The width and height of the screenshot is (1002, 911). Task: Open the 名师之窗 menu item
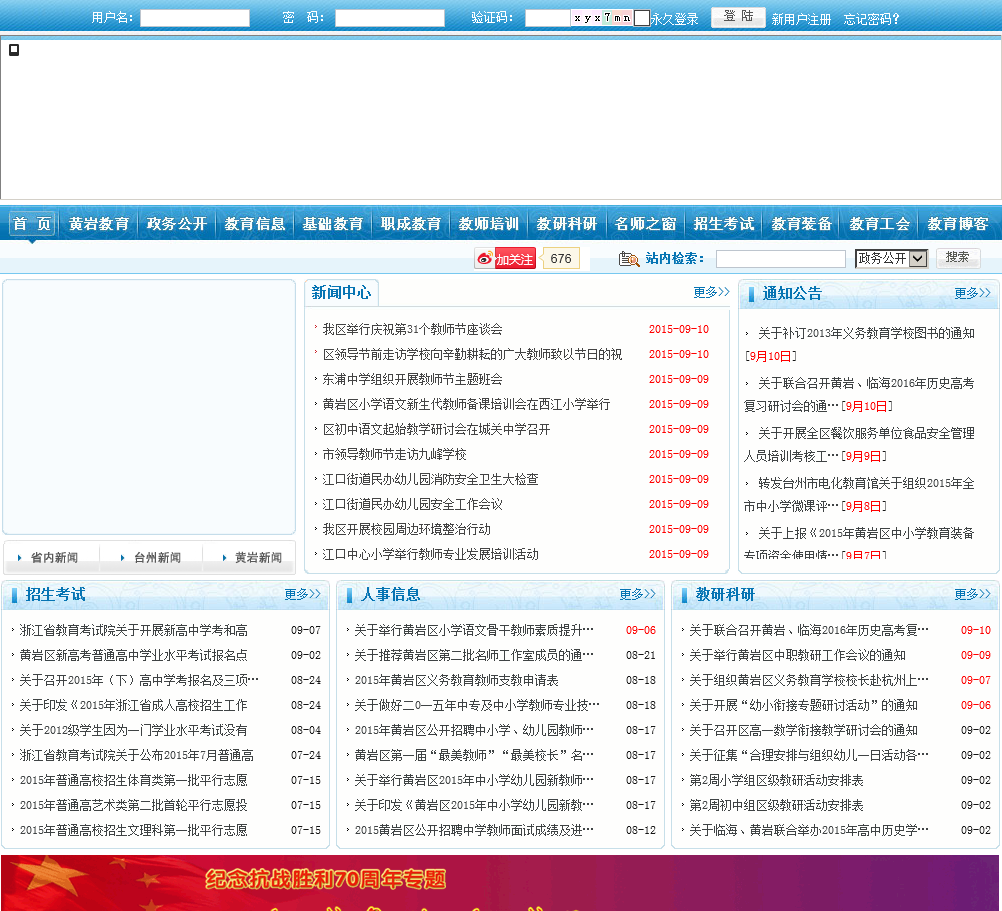point(645,224)
